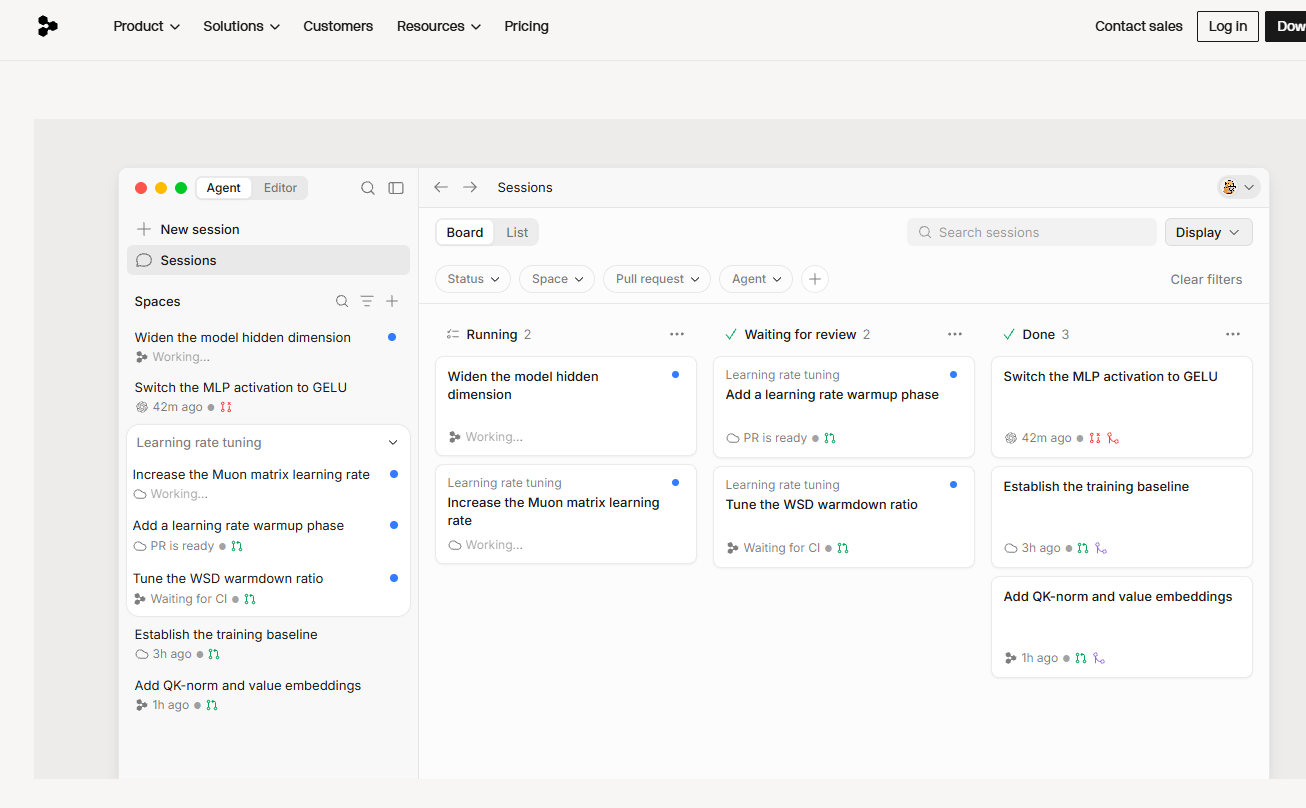Open the Running column three-dot menu
This screenshot has height=808, width=1306.
(677, 334)
